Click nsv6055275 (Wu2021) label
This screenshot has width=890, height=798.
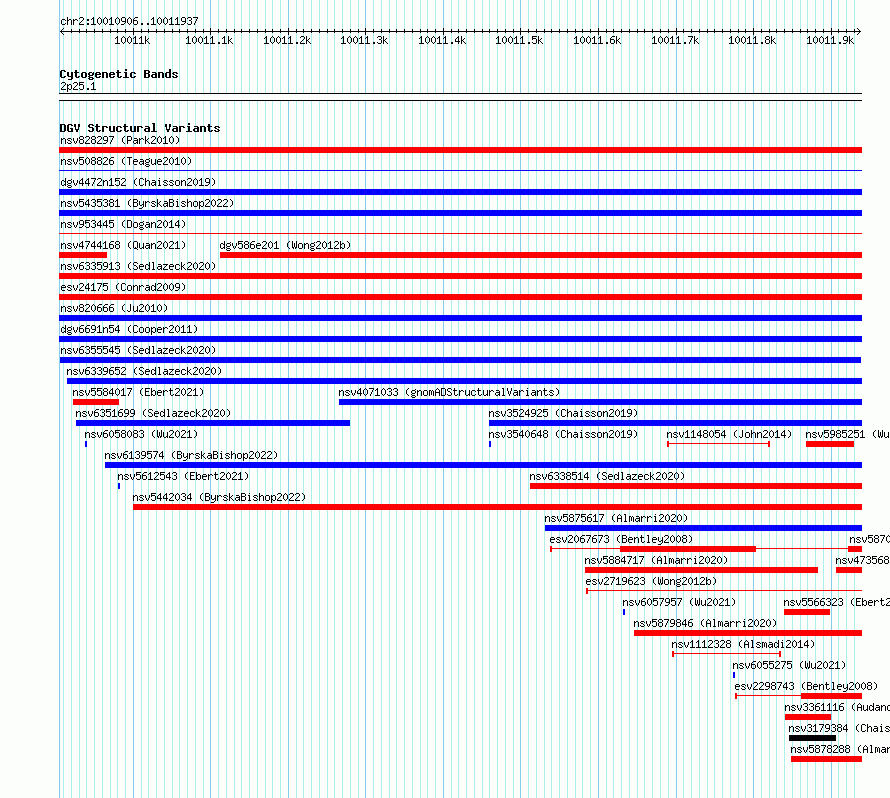[x=789, y=665]
